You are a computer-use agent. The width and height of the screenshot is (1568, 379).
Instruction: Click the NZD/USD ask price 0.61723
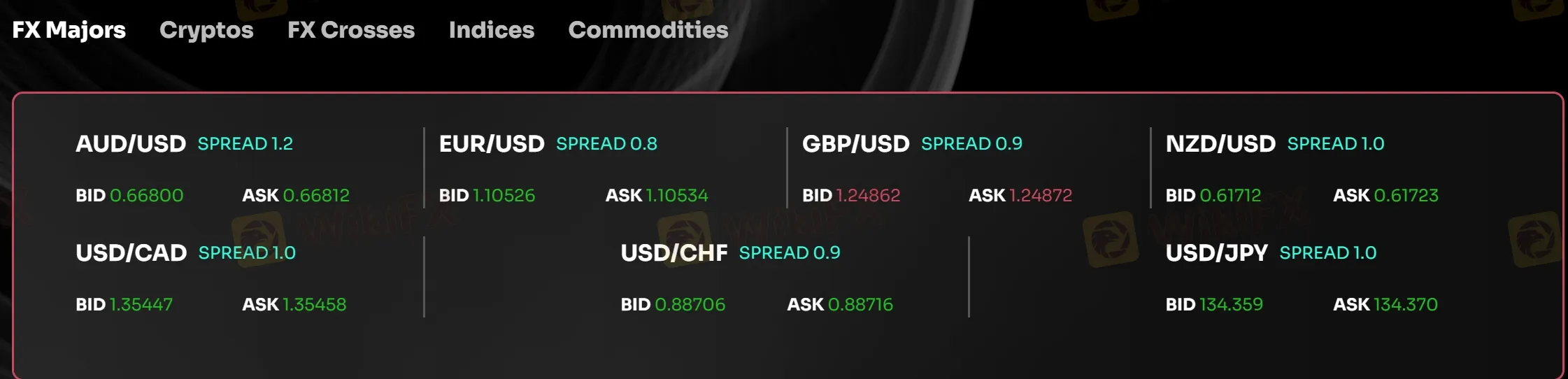click(1406, 196)
